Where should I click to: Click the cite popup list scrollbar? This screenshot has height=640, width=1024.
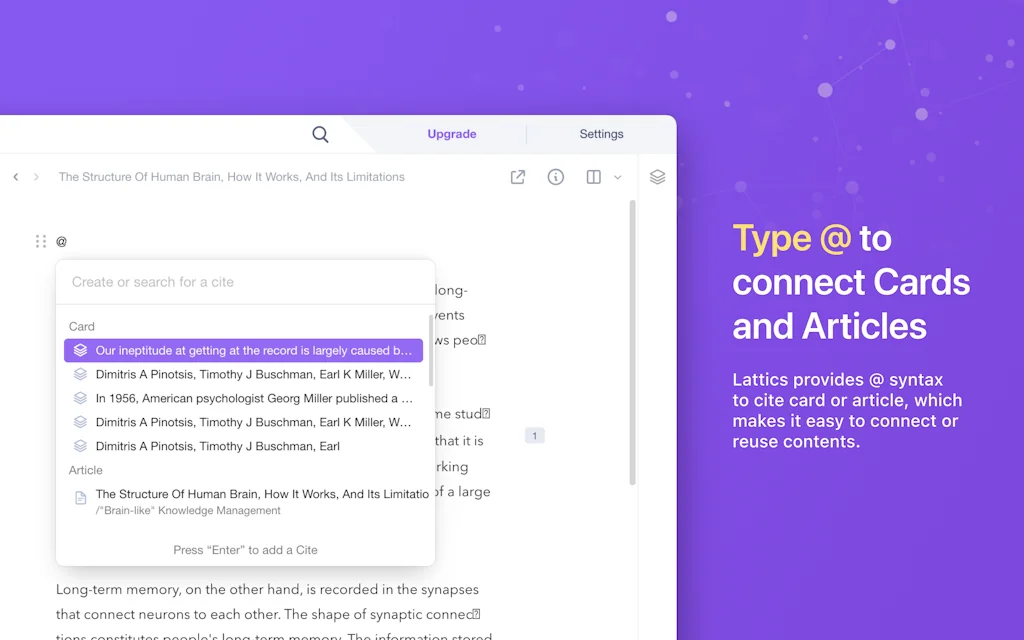click(430, 349)
